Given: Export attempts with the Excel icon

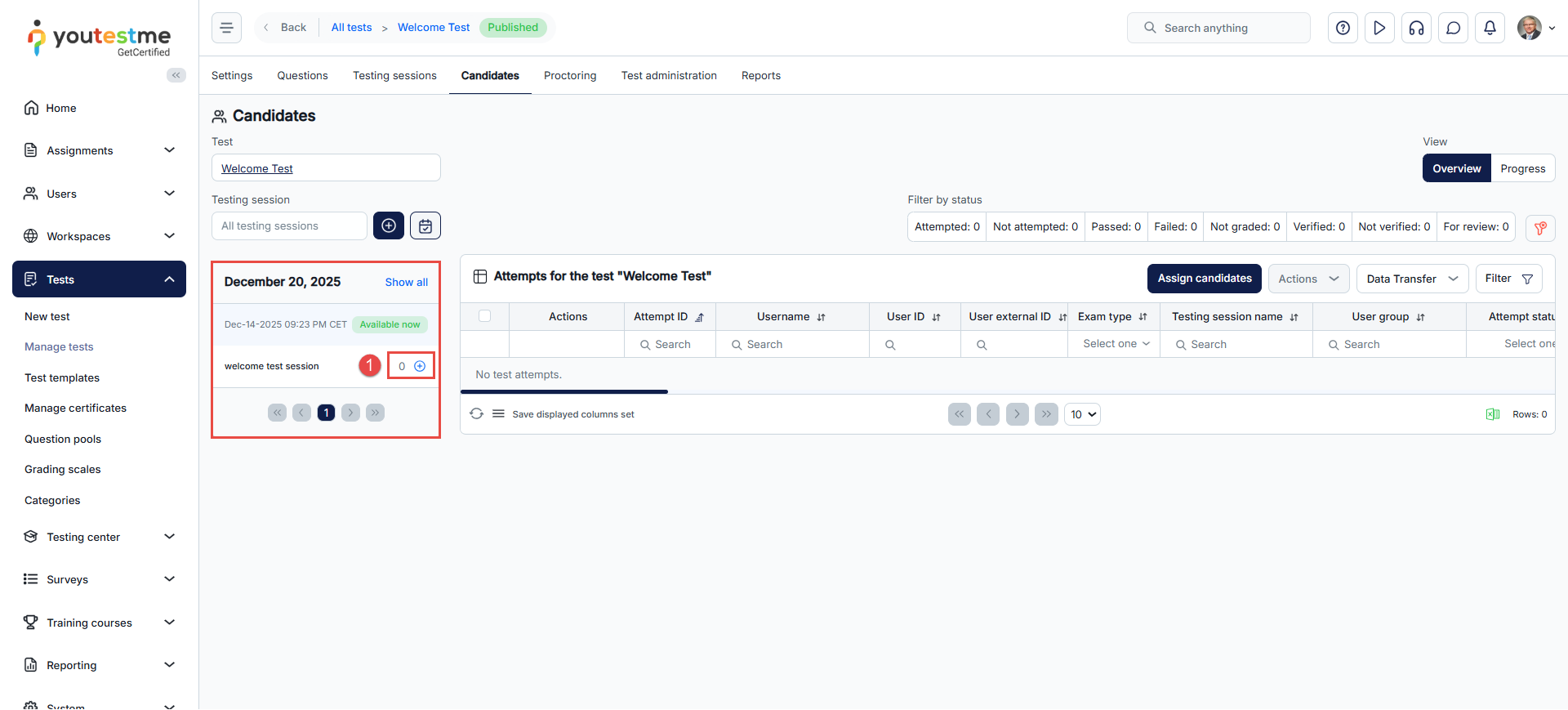Looking at the screenshot, I should point(1493,414).
